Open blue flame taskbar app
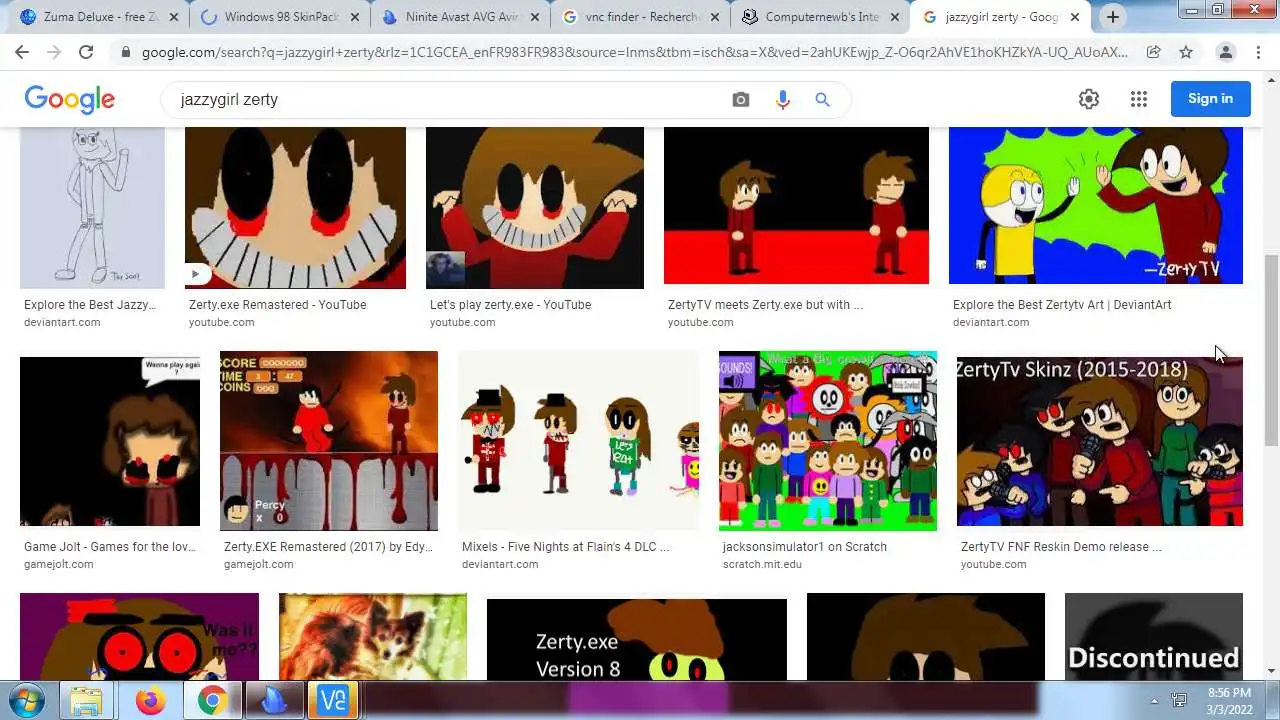This screenshot has width=1280, height=720. [x=272, y=701]
